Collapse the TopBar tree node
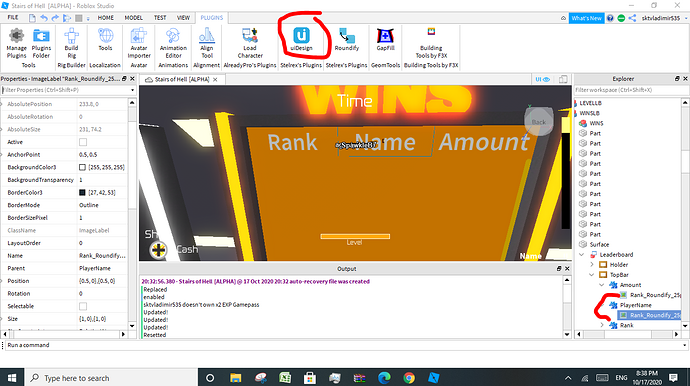Viewport: 690px width, 386px height. (592, 275)
